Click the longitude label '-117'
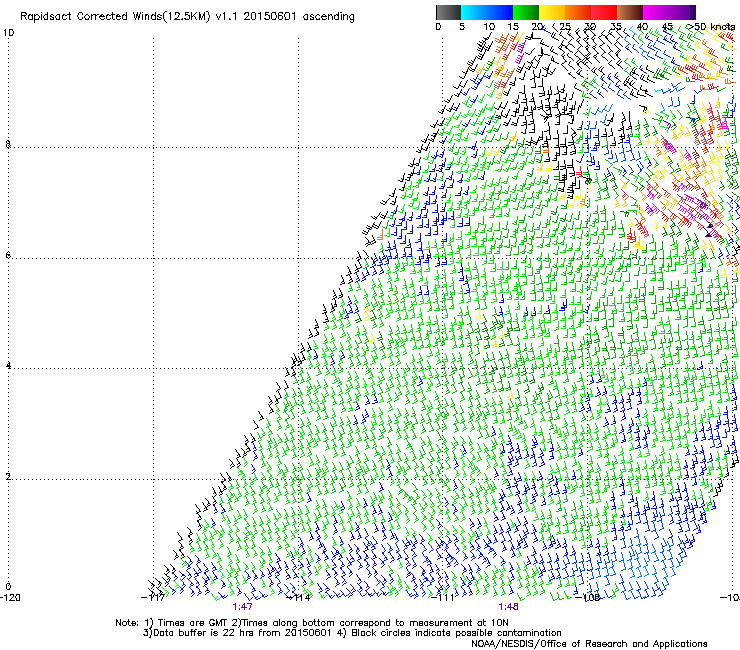 pyautogui.click(x=153, y=598)
